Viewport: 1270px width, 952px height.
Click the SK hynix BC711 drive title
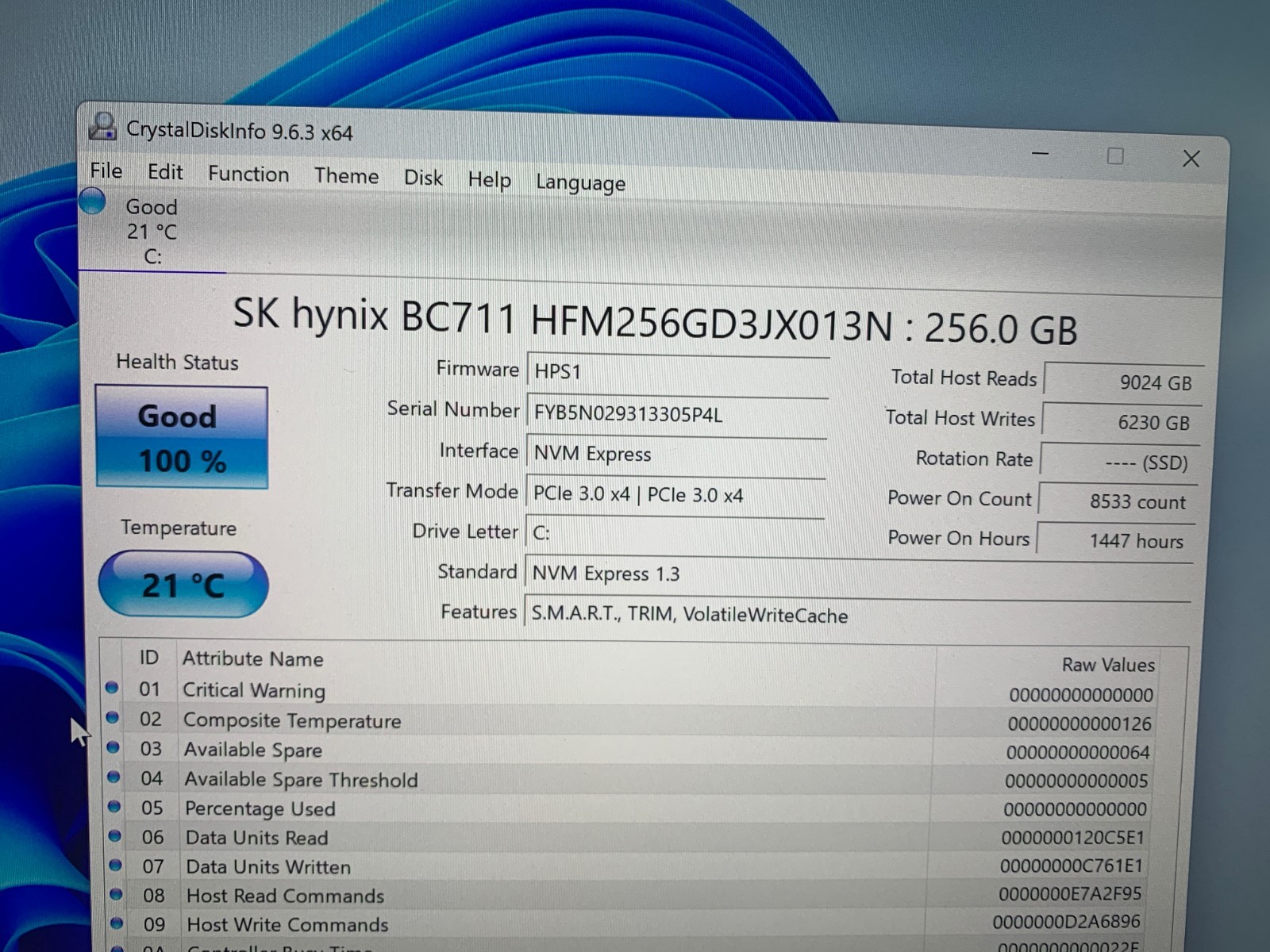(x=655, y=321)
